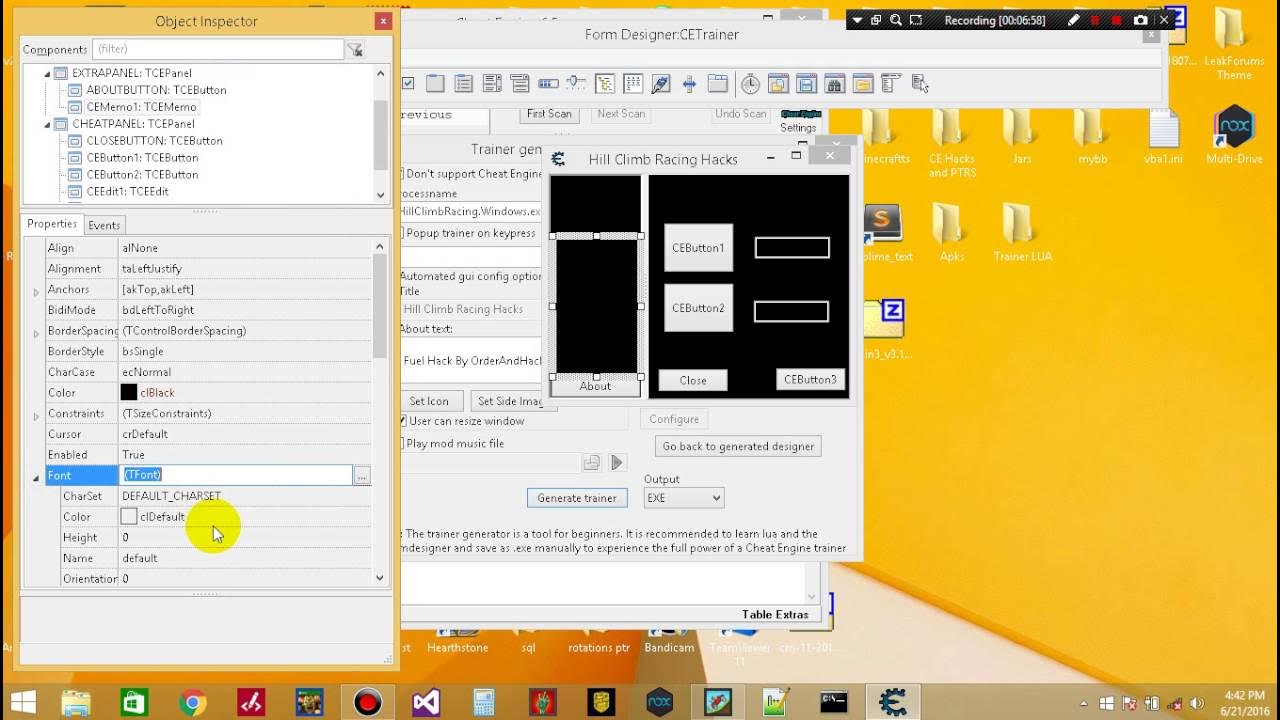
Task: Click the Bandicam pencil draw icon
Action: pyautogui.click(x=1073, y=20)
